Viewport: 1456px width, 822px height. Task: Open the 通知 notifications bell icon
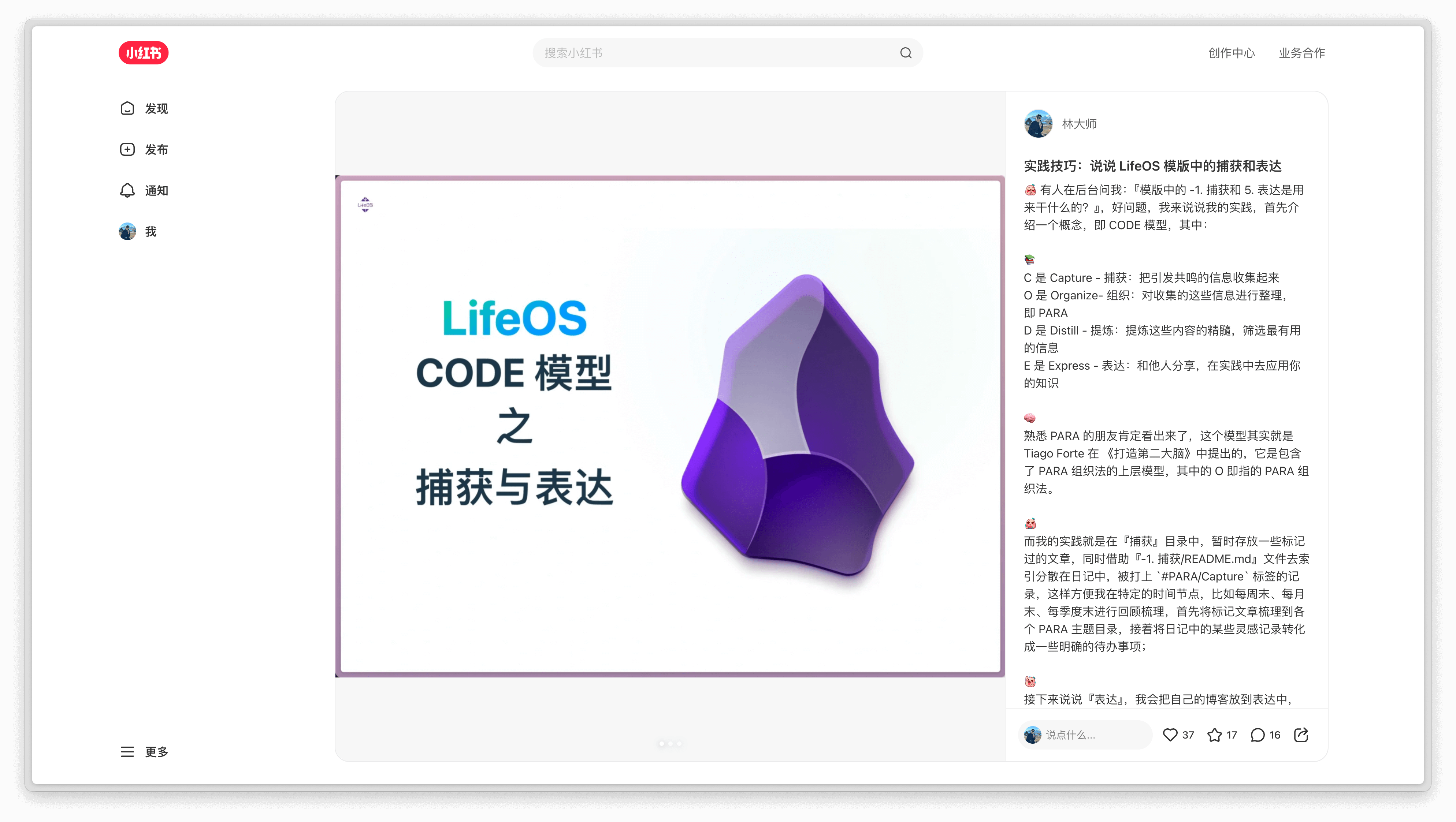[127, 190]
